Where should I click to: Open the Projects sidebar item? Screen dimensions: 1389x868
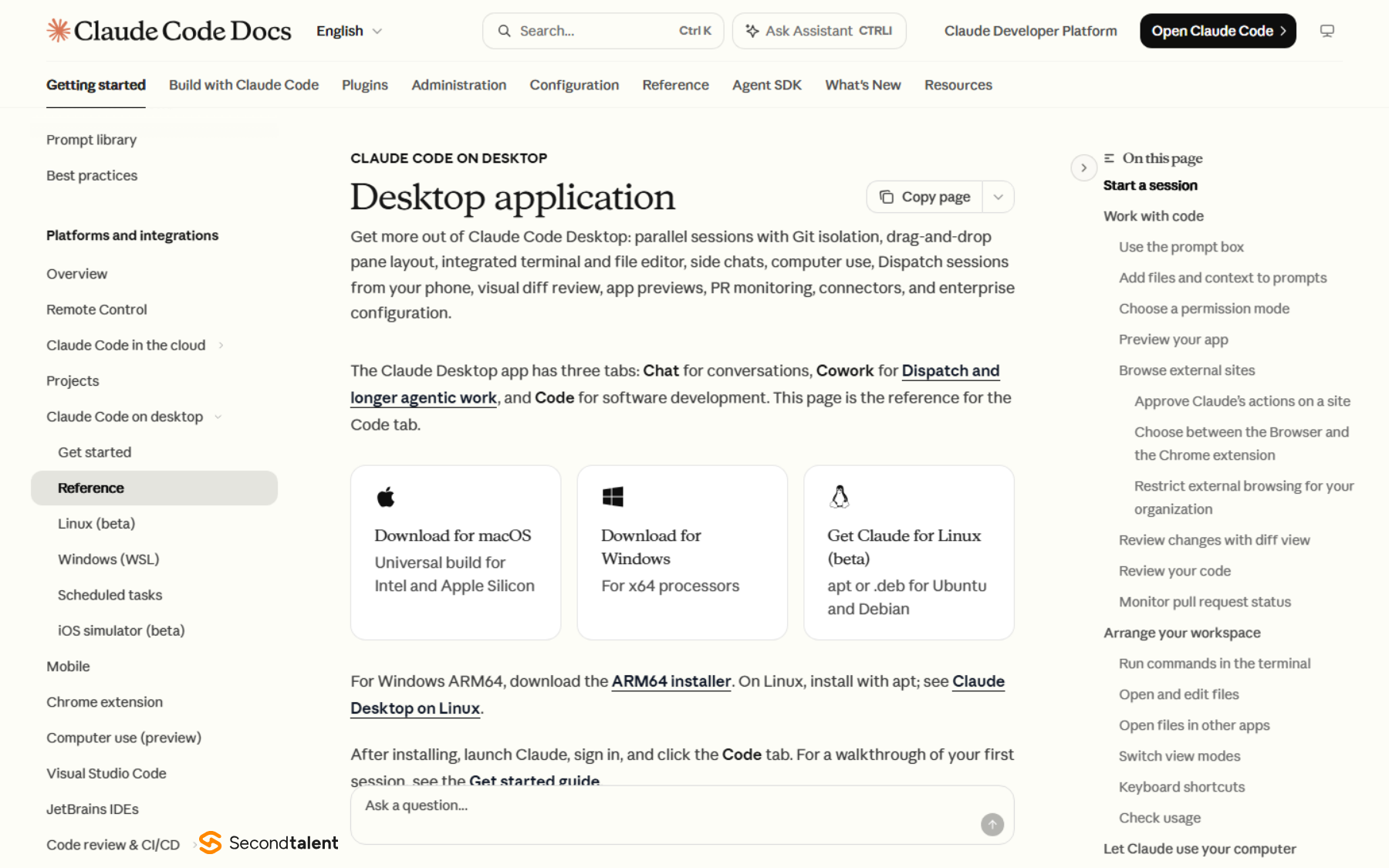tap(73, 381)
